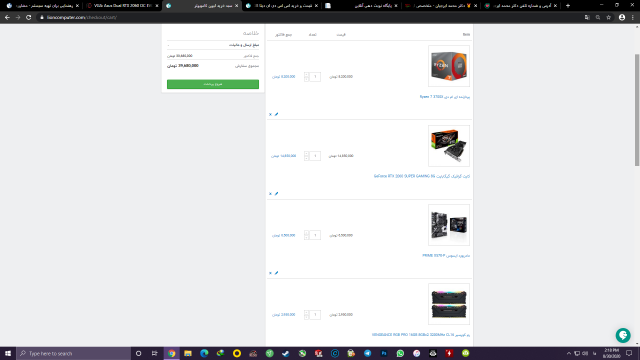The image size is (640, 360).
Task: Click the zoom magnifier icon in the address bar
Action: (598, 17)
